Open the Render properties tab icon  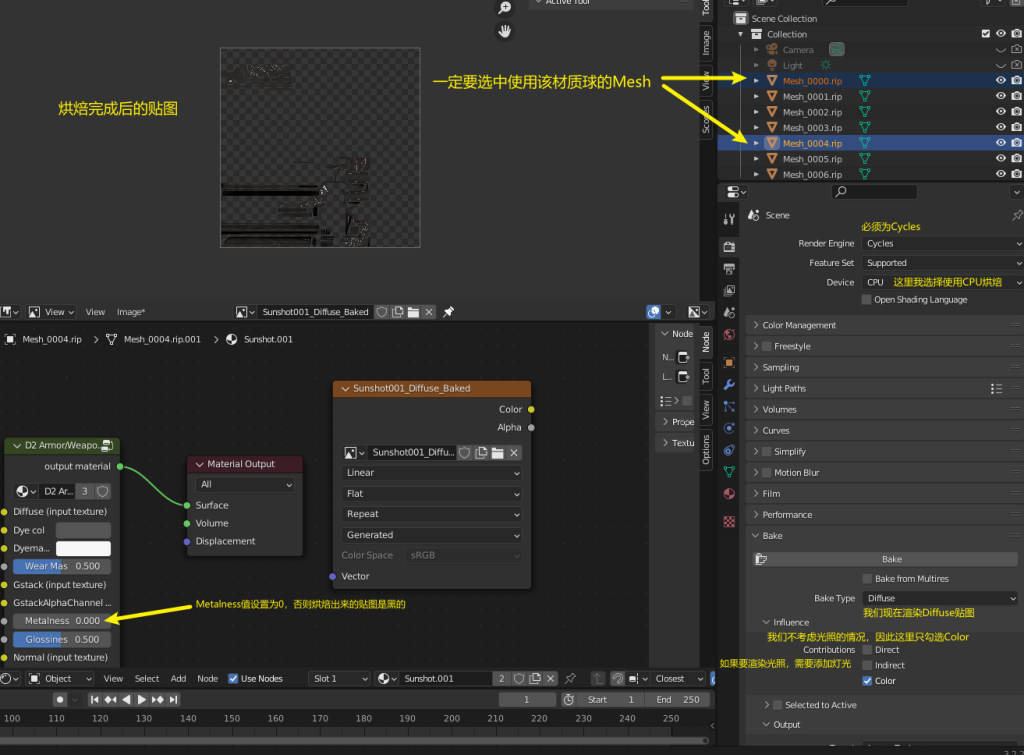(x=729, y=246)
